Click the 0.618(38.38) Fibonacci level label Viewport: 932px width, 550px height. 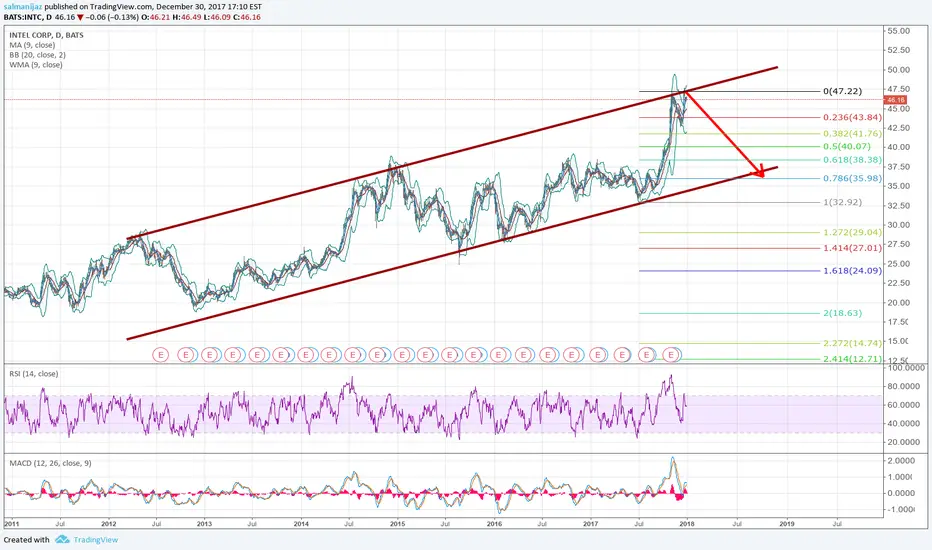coord(852,160)
